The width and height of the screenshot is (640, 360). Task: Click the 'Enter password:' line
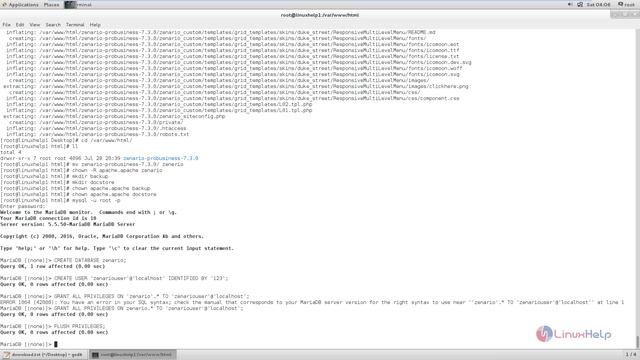point(23,206)
